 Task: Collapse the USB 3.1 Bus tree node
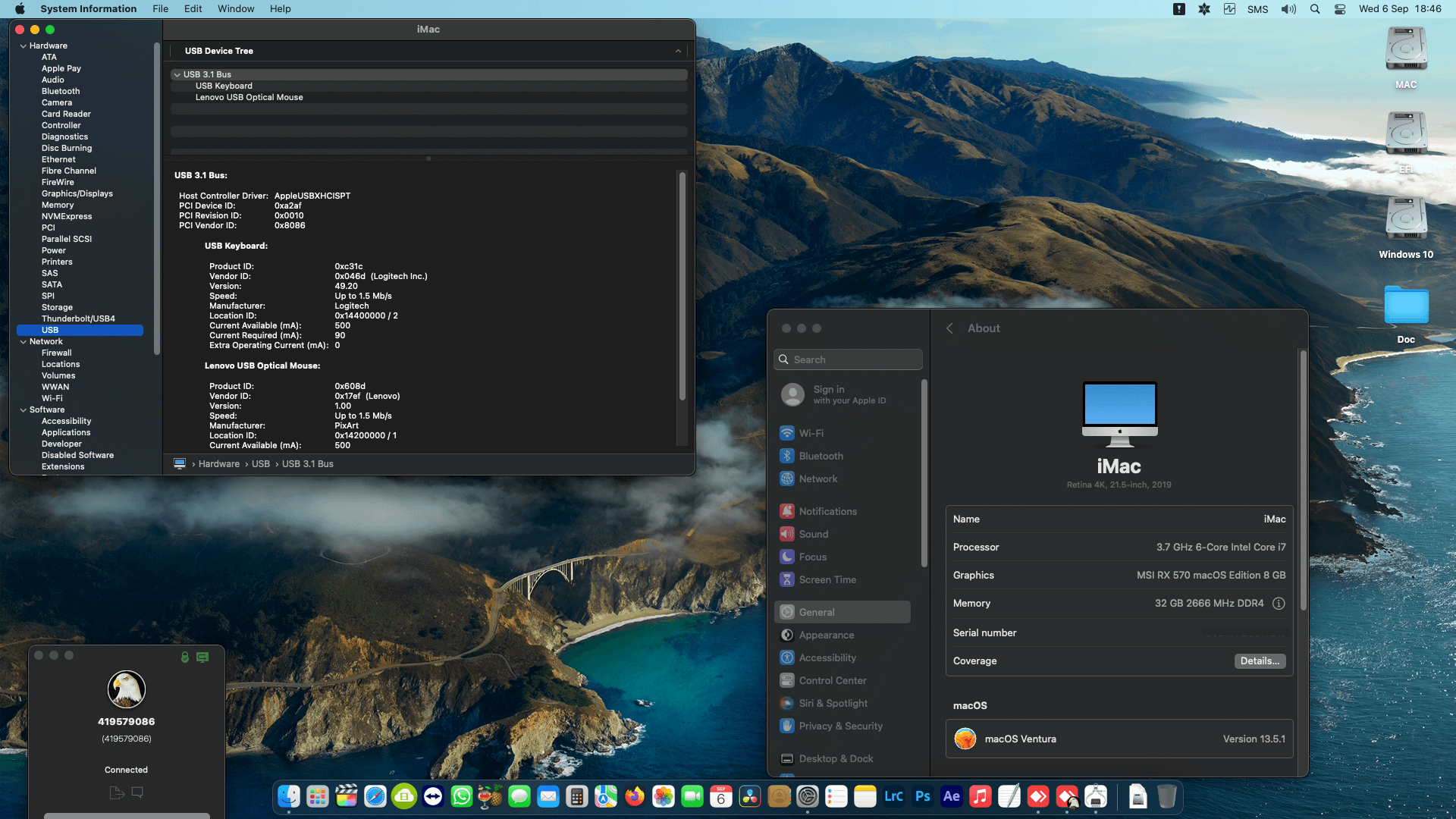point(177,74)
